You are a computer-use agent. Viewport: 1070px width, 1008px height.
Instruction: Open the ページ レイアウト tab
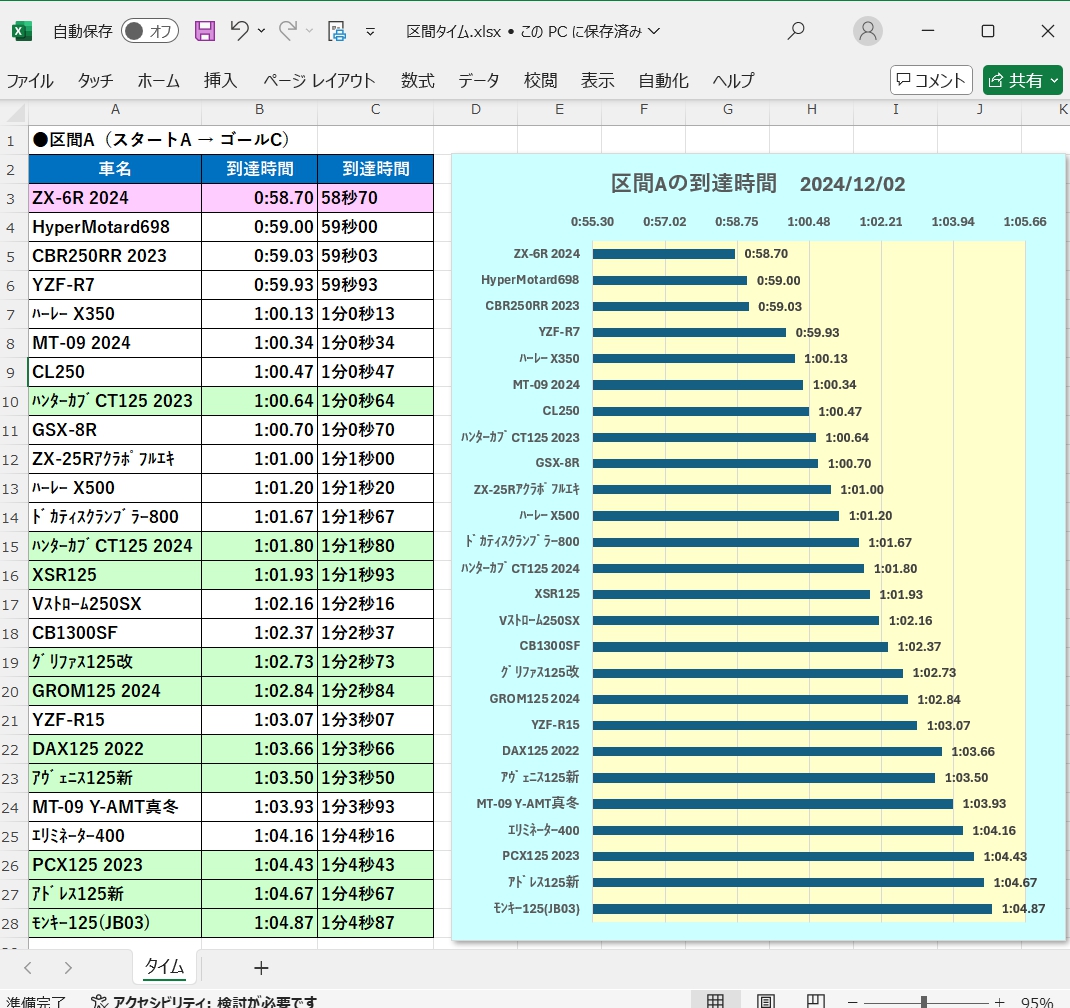[319, 81]
